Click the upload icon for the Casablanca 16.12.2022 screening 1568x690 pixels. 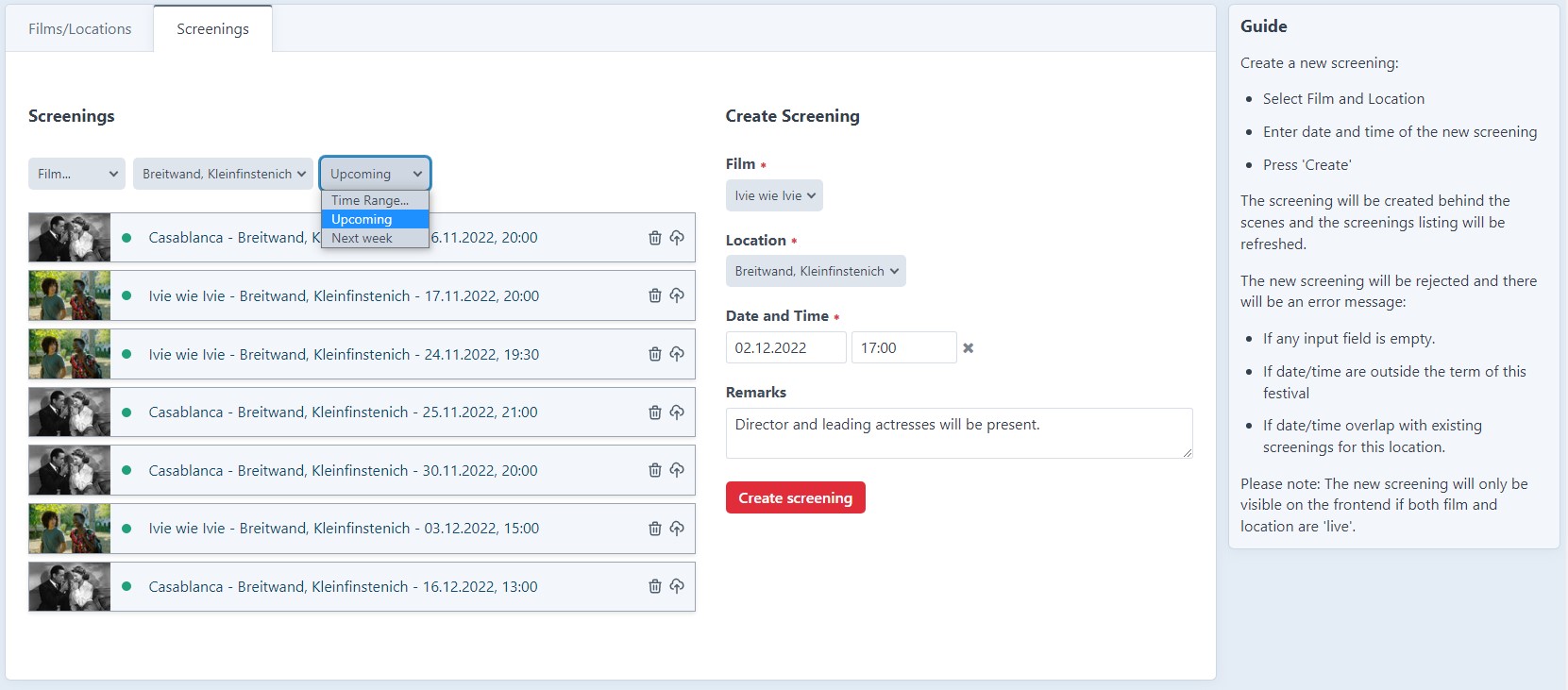[x=677, y=586]
